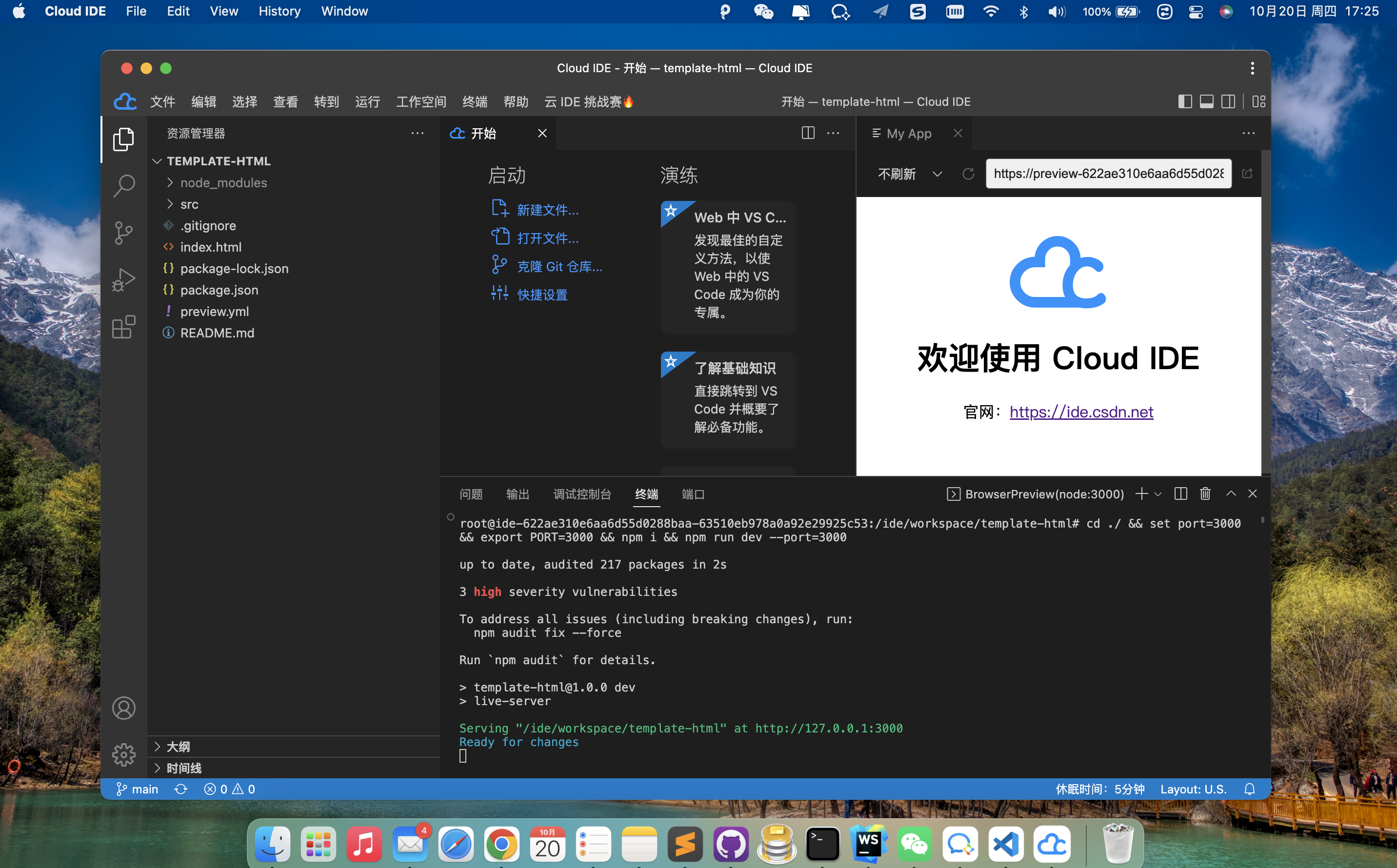The width and height of the screenshot is (1397, 868).
Task: Toggle bottom panel visibility
Action: point(1206,101)
